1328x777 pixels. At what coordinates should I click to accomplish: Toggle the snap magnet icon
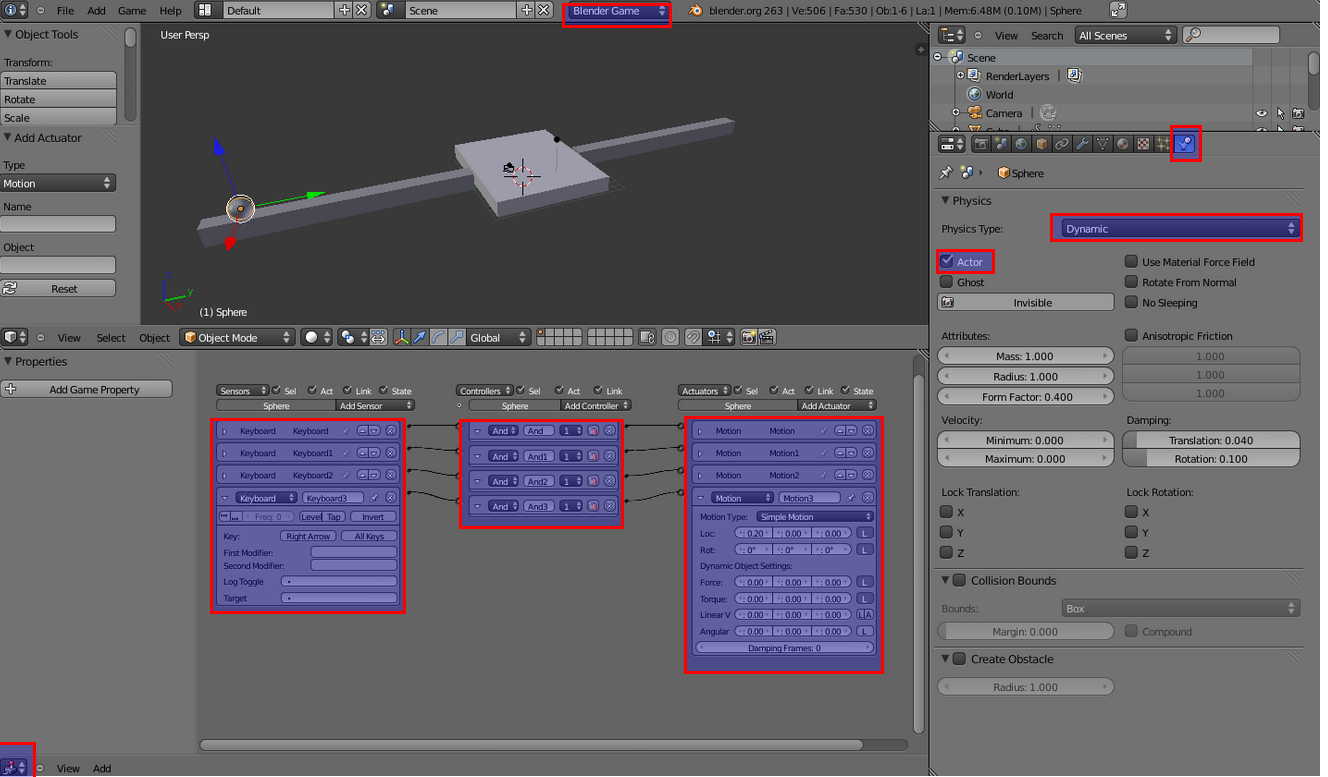(693, 337)
